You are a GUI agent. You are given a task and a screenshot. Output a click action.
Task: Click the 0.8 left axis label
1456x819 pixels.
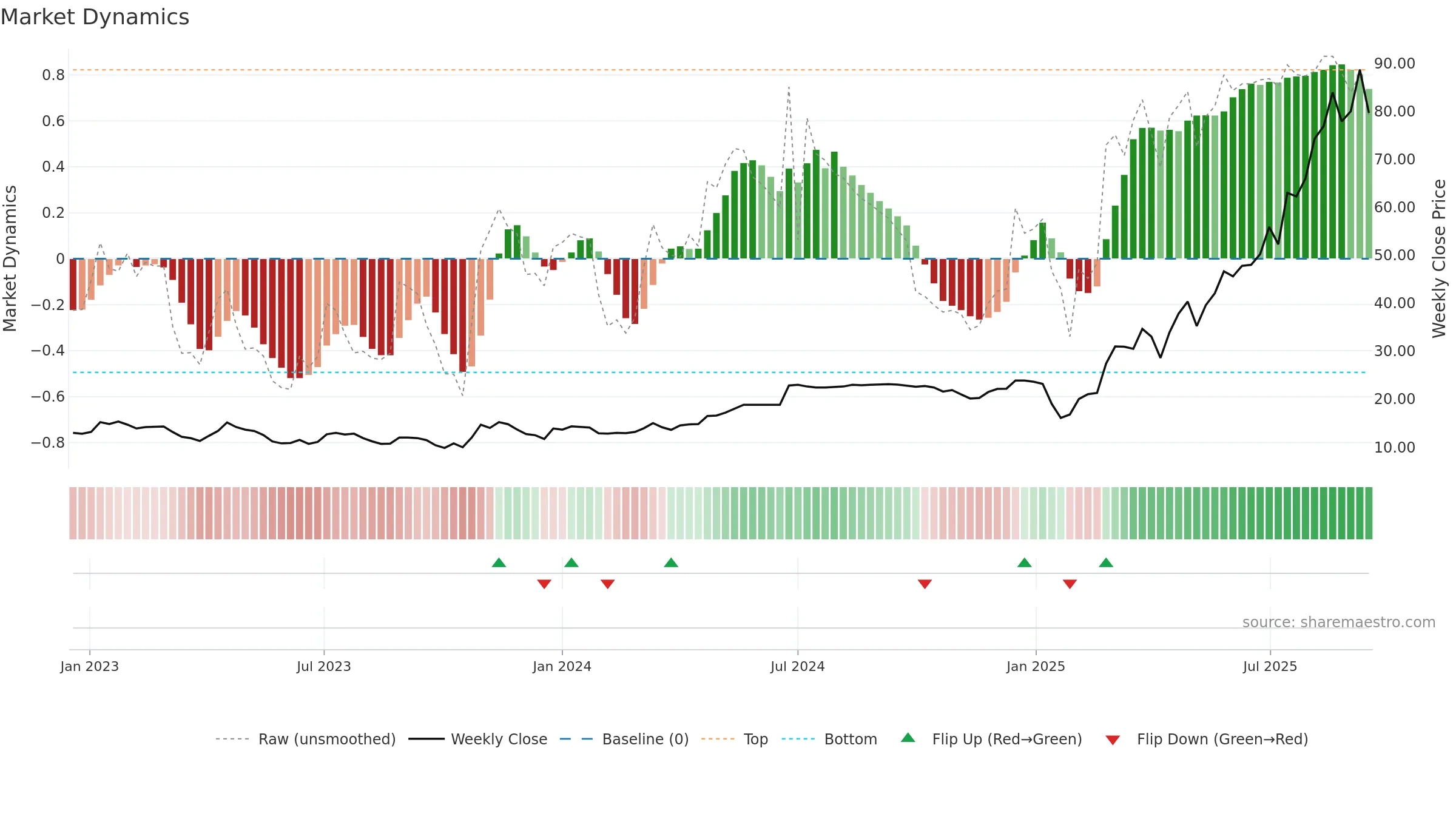coord(53,75)
